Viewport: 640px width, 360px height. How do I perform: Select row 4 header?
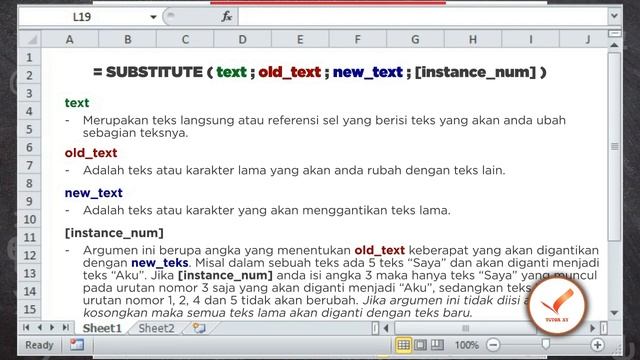29,111
